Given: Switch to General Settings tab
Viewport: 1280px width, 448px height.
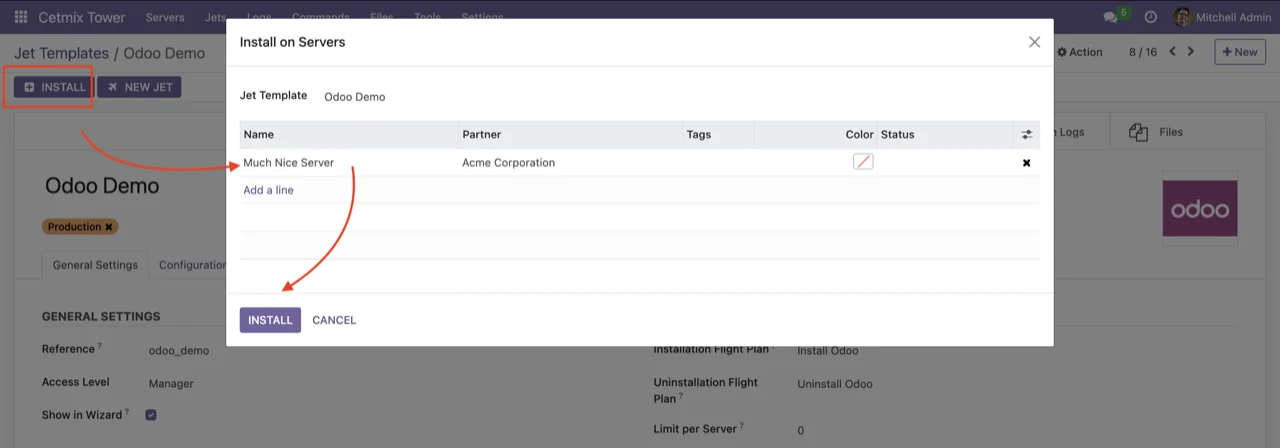Looking at the screenshot, I should [95, 265].
